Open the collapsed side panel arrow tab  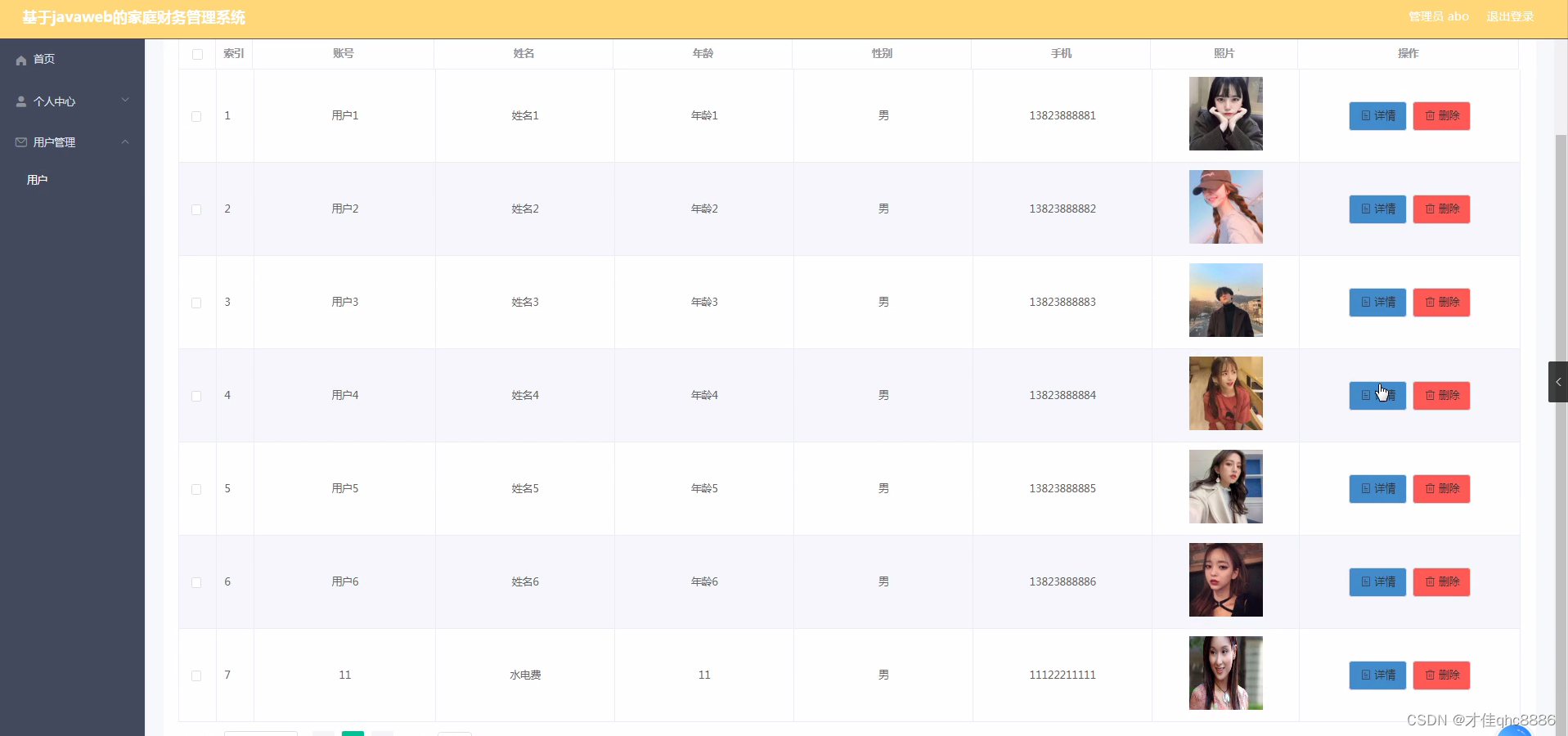(x=1557, y=382)
